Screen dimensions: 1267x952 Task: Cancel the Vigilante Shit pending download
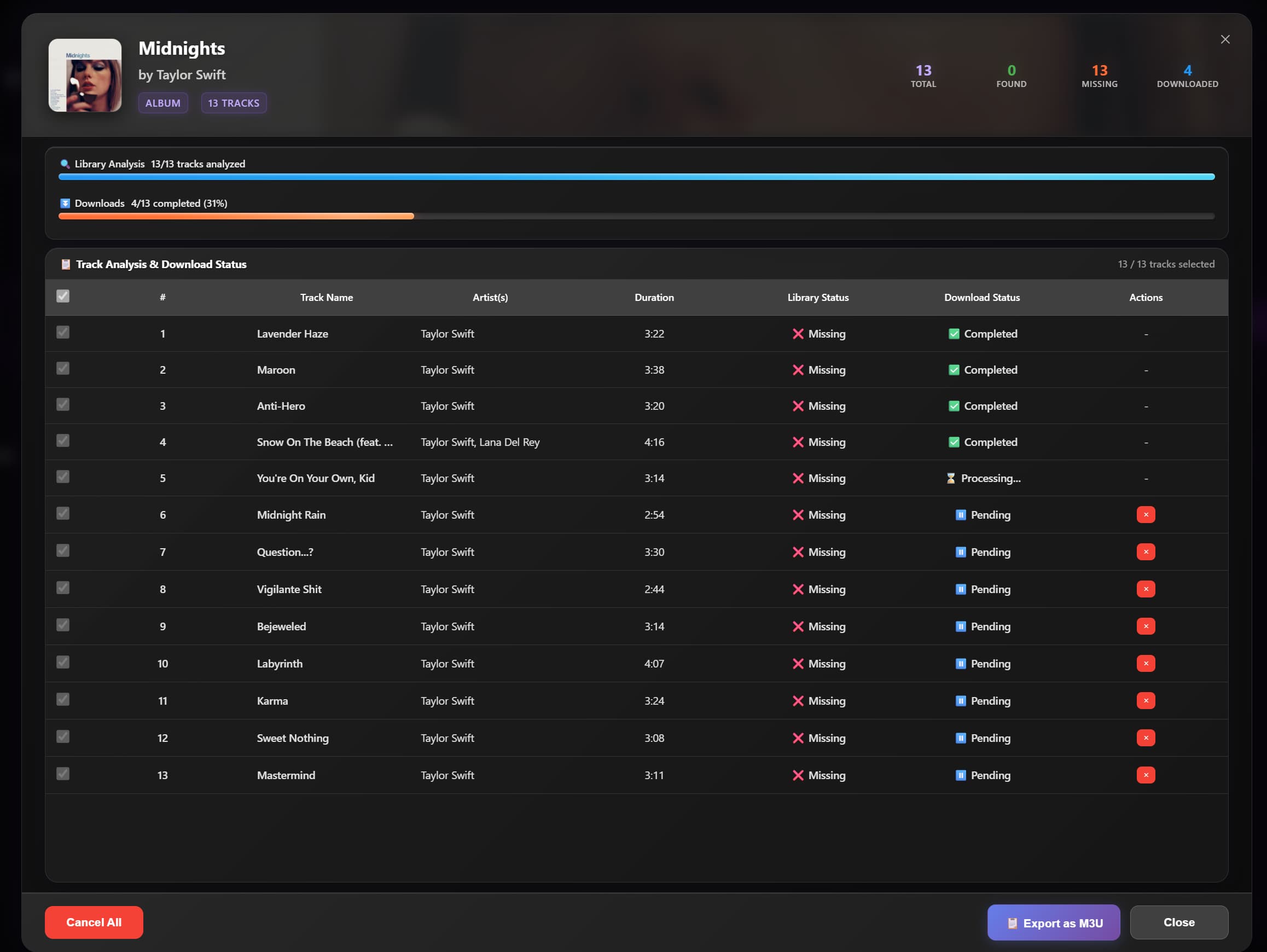point(1146,589)
